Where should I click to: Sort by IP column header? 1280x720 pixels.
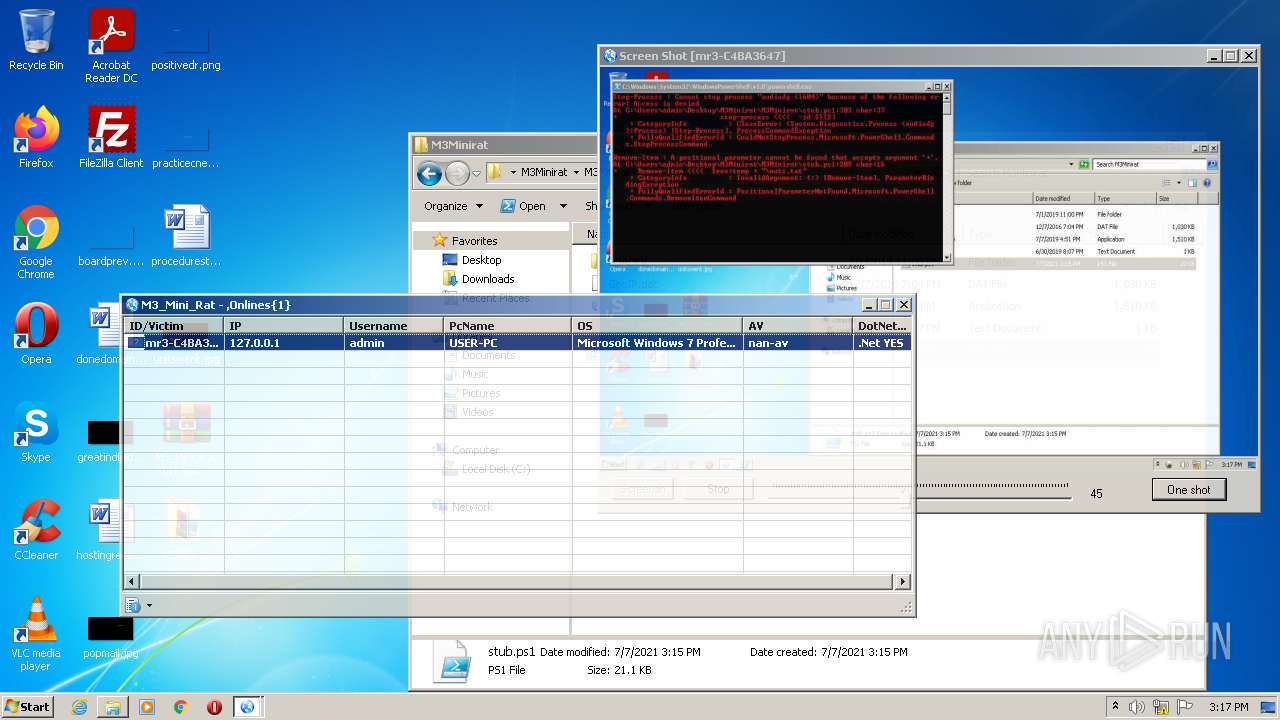(284, 326)
